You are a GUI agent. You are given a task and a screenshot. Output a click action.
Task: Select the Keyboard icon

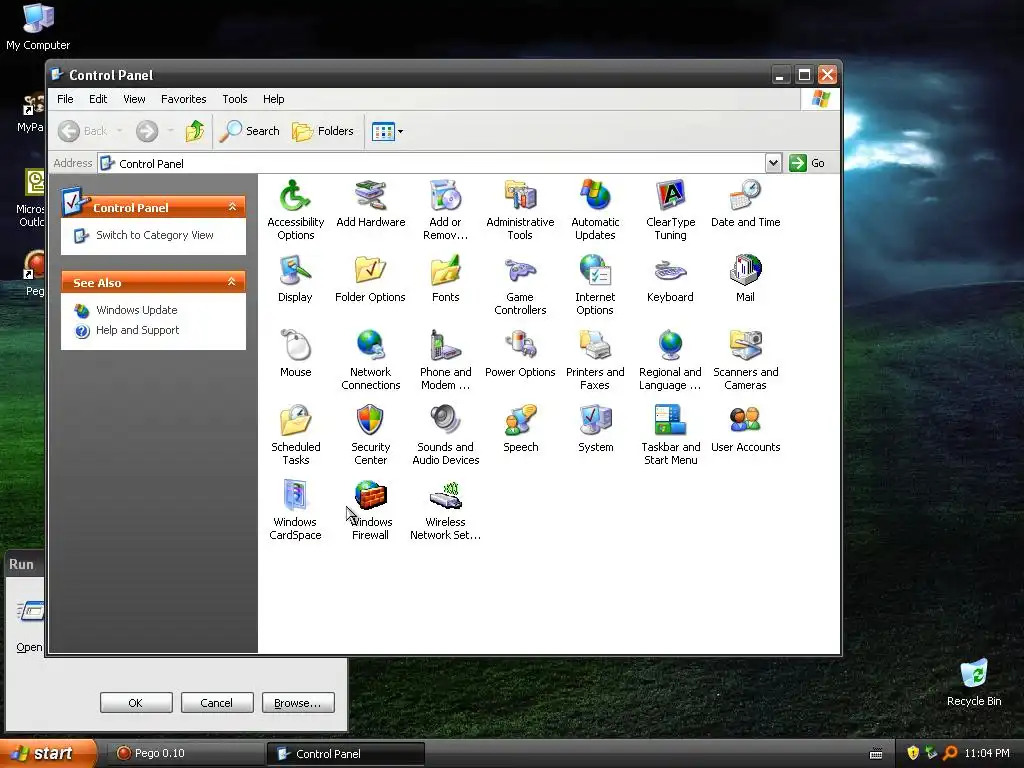coord(670,270)
